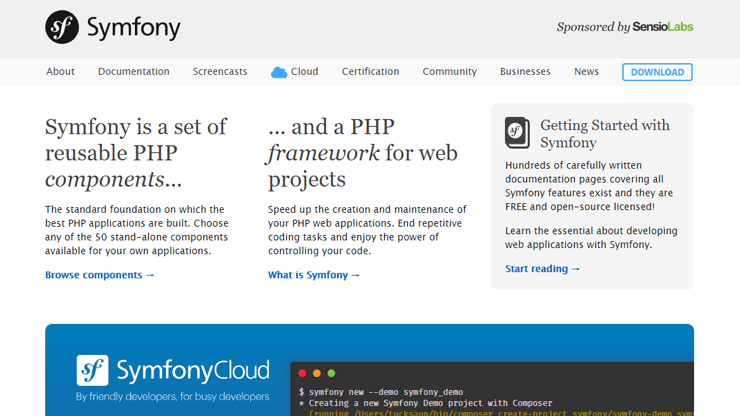Select Certification in the nav bar

coord(370,71)
